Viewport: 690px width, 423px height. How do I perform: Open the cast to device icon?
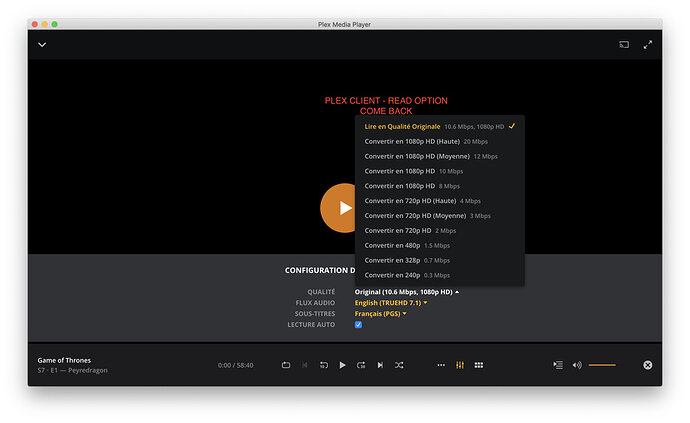click(x=624, y=44)
